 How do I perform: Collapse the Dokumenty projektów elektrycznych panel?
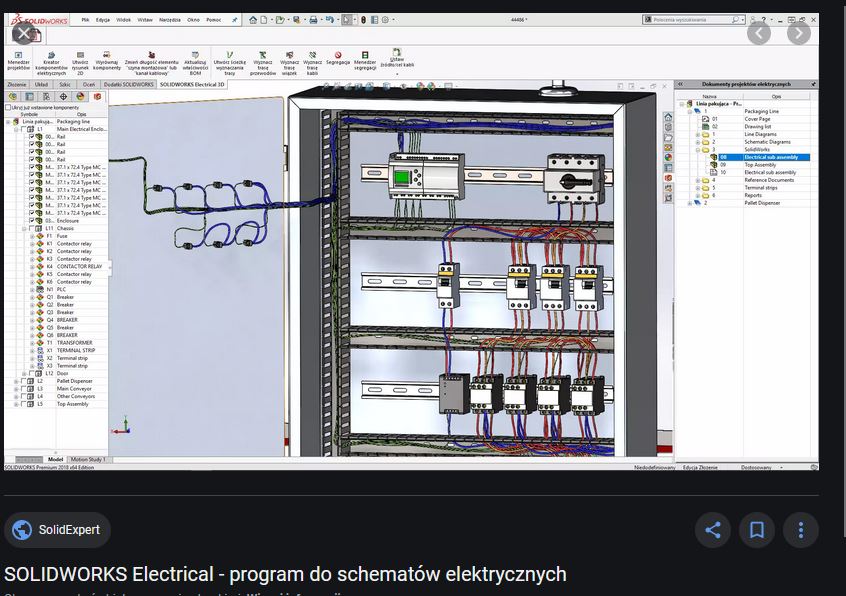[680, 84]
